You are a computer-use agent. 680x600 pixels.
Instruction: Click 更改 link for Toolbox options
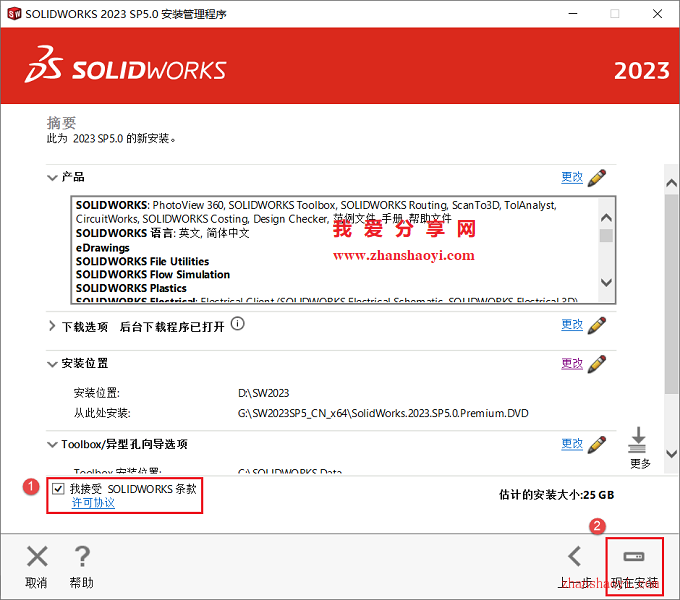click(572, 444)
